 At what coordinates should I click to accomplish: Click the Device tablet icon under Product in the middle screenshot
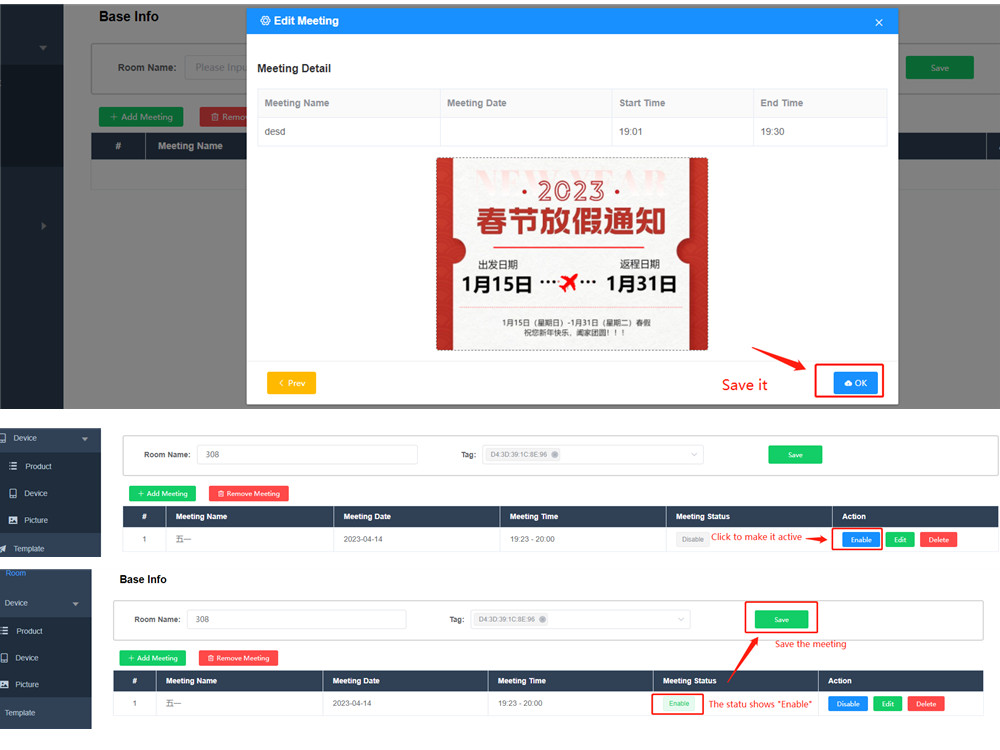point(13,493)
